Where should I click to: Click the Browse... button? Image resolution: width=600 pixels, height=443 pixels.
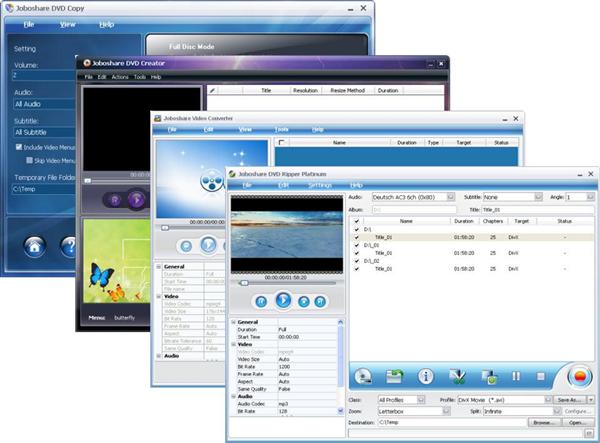coord(544,422)
